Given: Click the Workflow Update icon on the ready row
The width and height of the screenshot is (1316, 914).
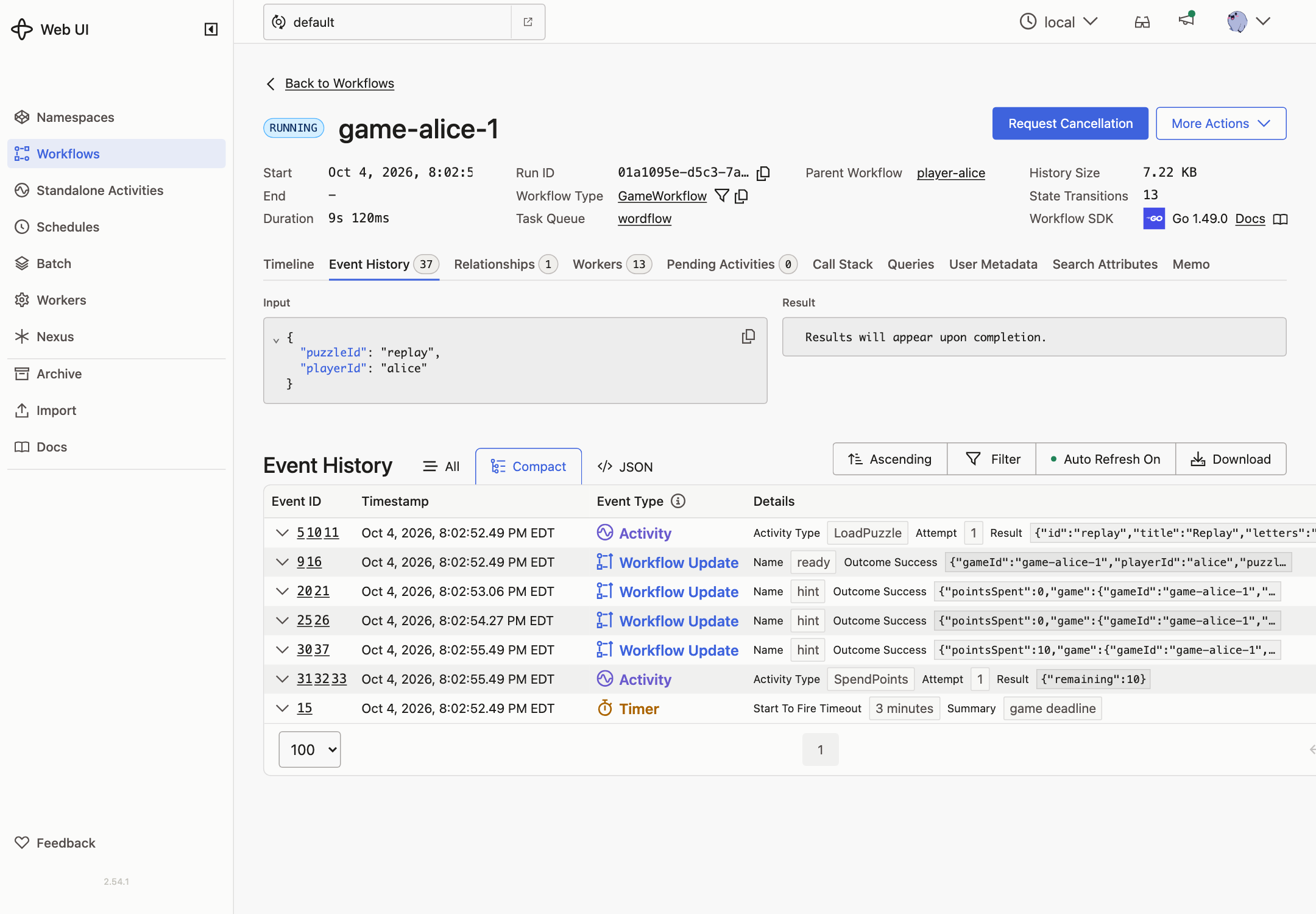Looking at the screenshot, I should click(605, 562).
